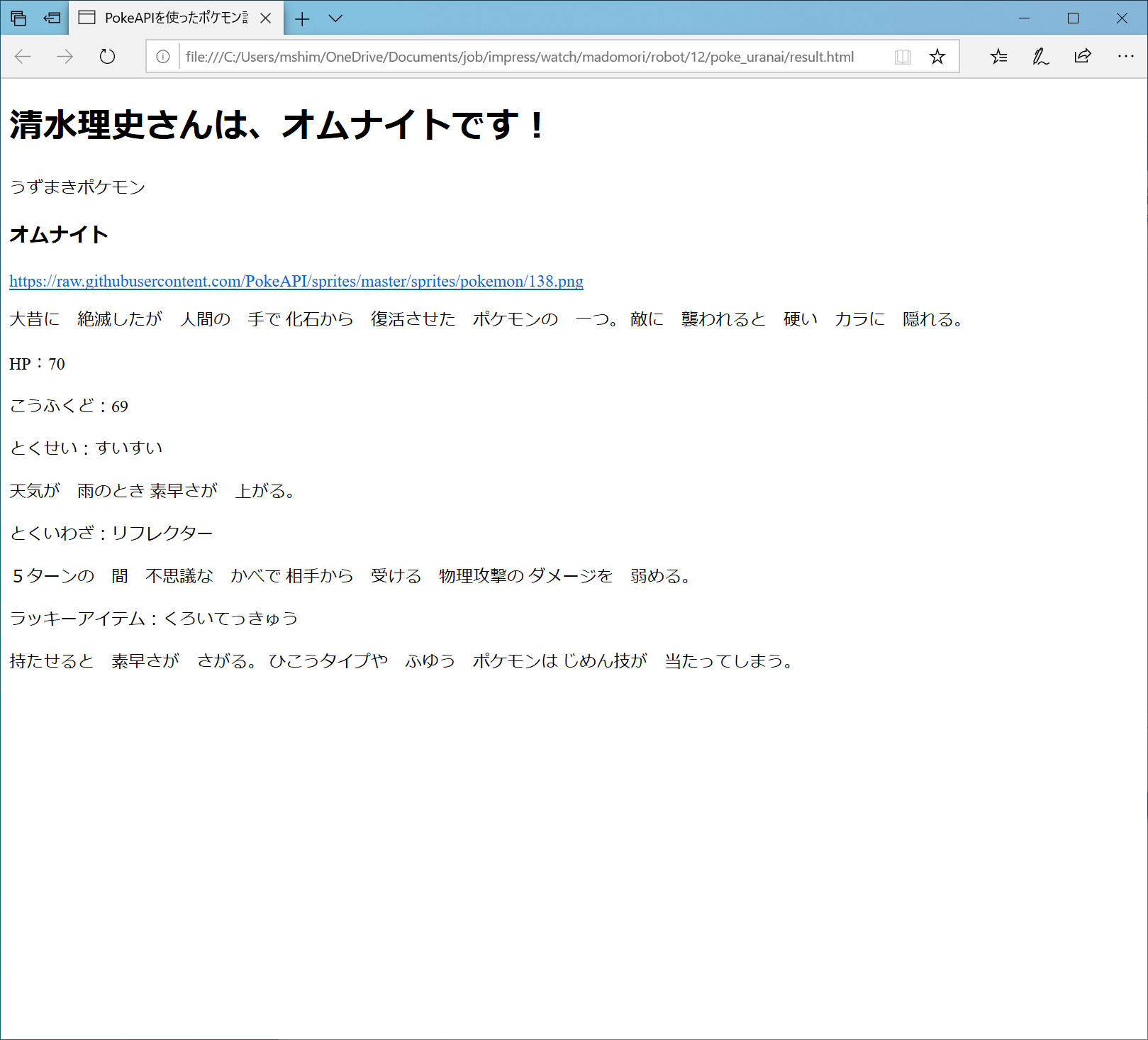Go forward to next page
The width and height of the screenshot is (1148, 1040).
tap(65, 57)
